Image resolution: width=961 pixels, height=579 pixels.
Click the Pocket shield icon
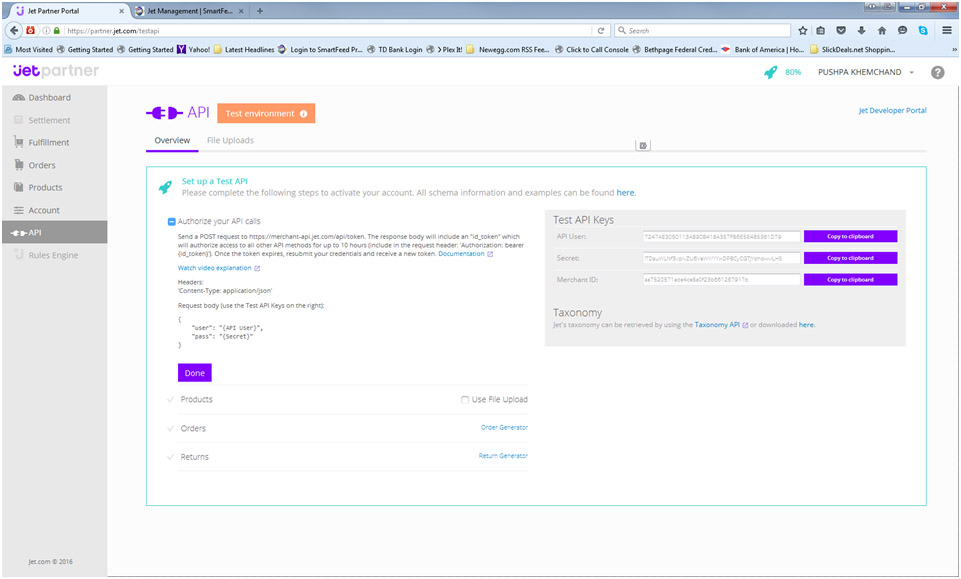click(841, 30)
